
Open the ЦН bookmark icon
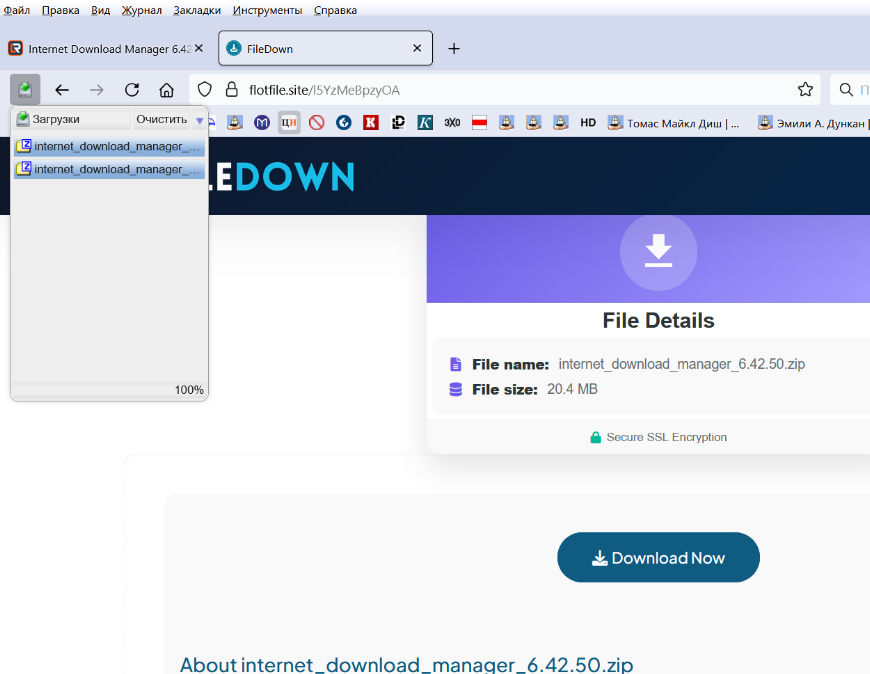coord(289,123)
